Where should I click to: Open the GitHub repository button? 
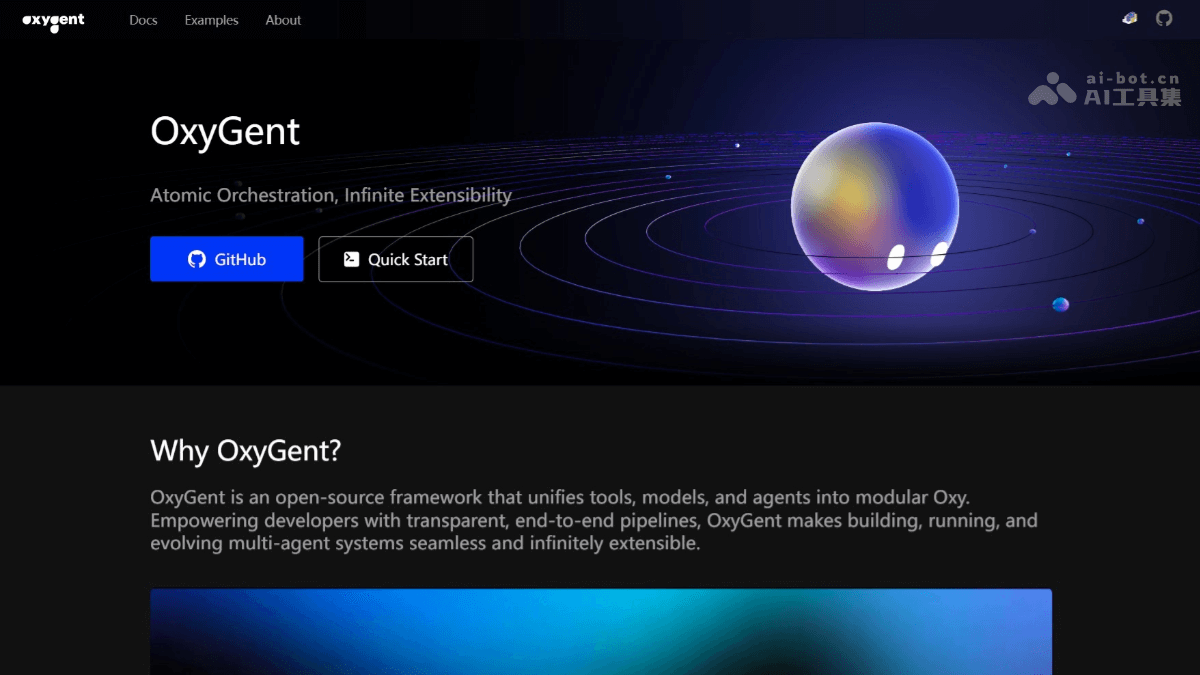(226, 259)
